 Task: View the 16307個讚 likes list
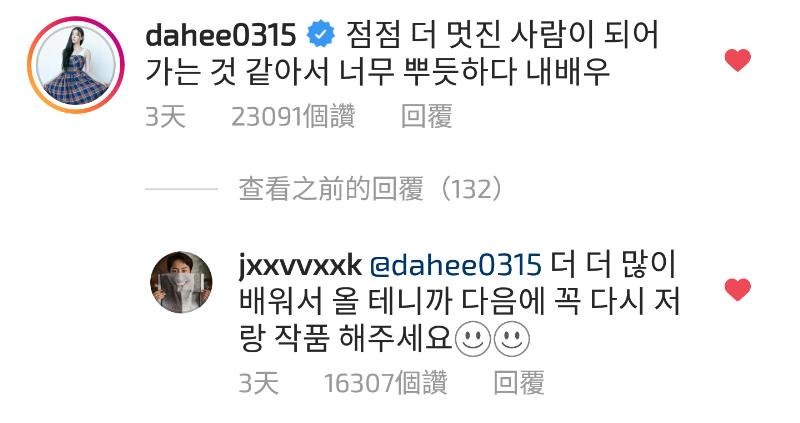click(x=386, y=383)
